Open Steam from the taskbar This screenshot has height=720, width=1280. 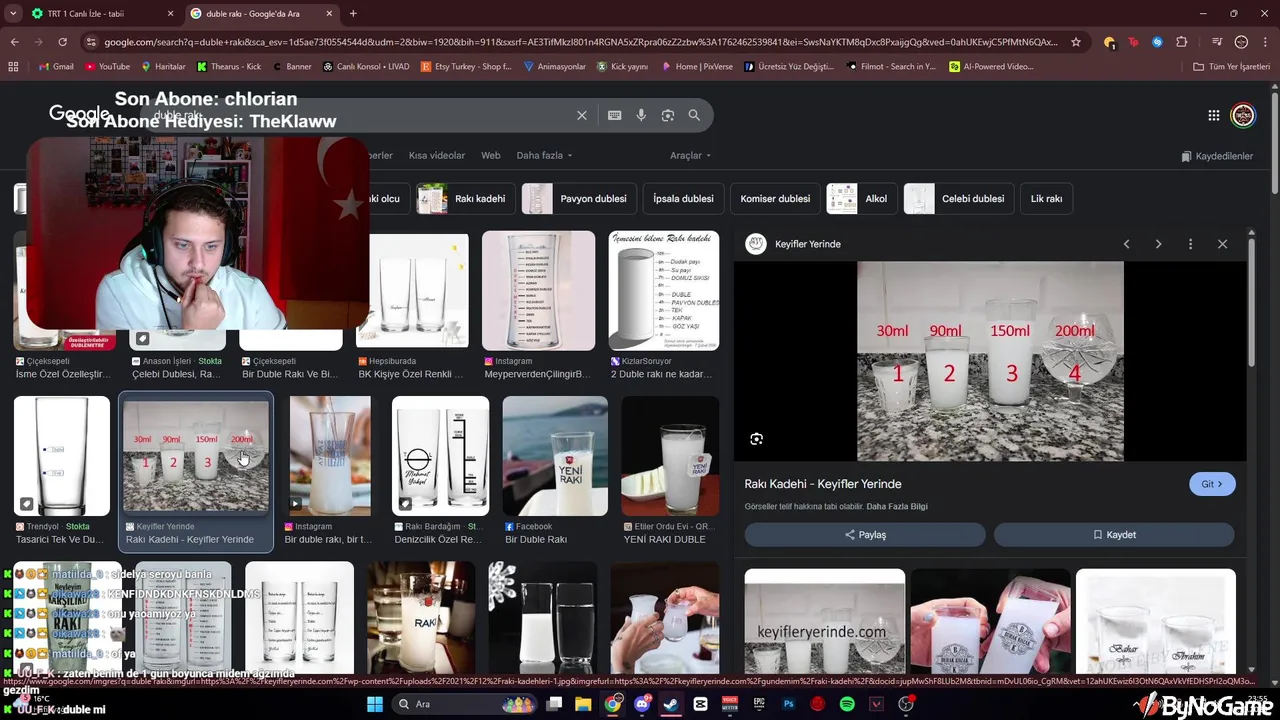point(671,704)
